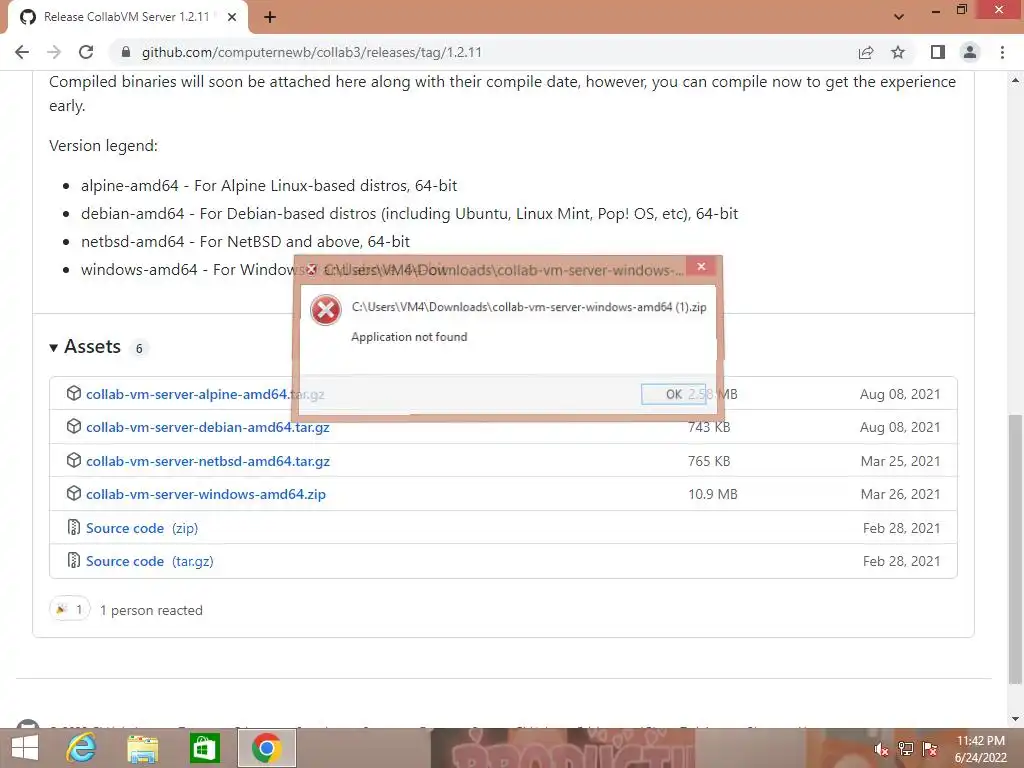1024x768 pixels.
Task: Click file icon beside Source code (tar.gz)
Action: pos(74,560)
